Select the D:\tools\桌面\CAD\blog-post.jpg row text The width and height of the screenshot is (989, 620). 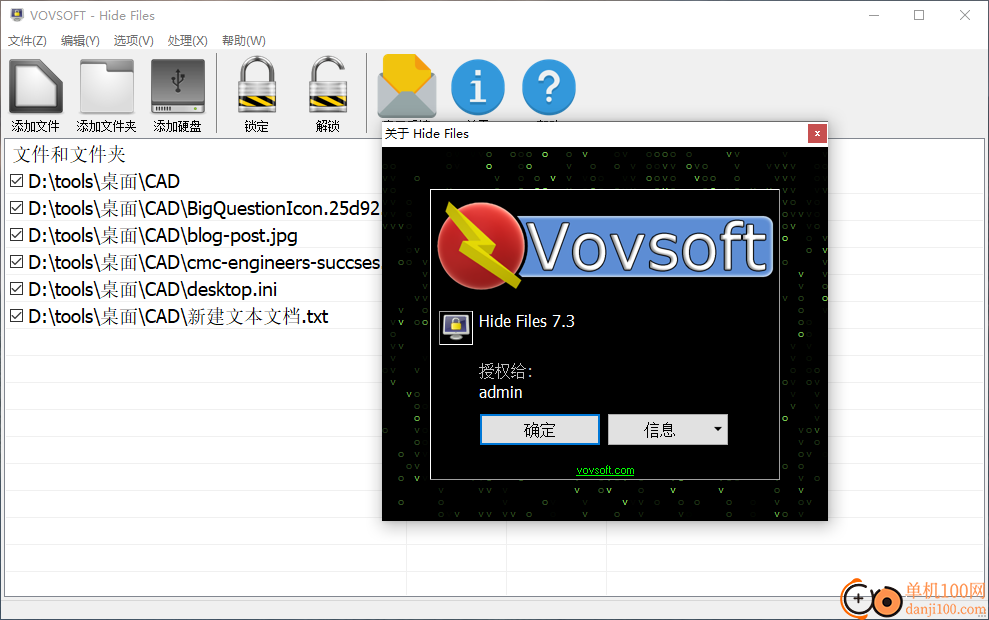tap(163, 235)
